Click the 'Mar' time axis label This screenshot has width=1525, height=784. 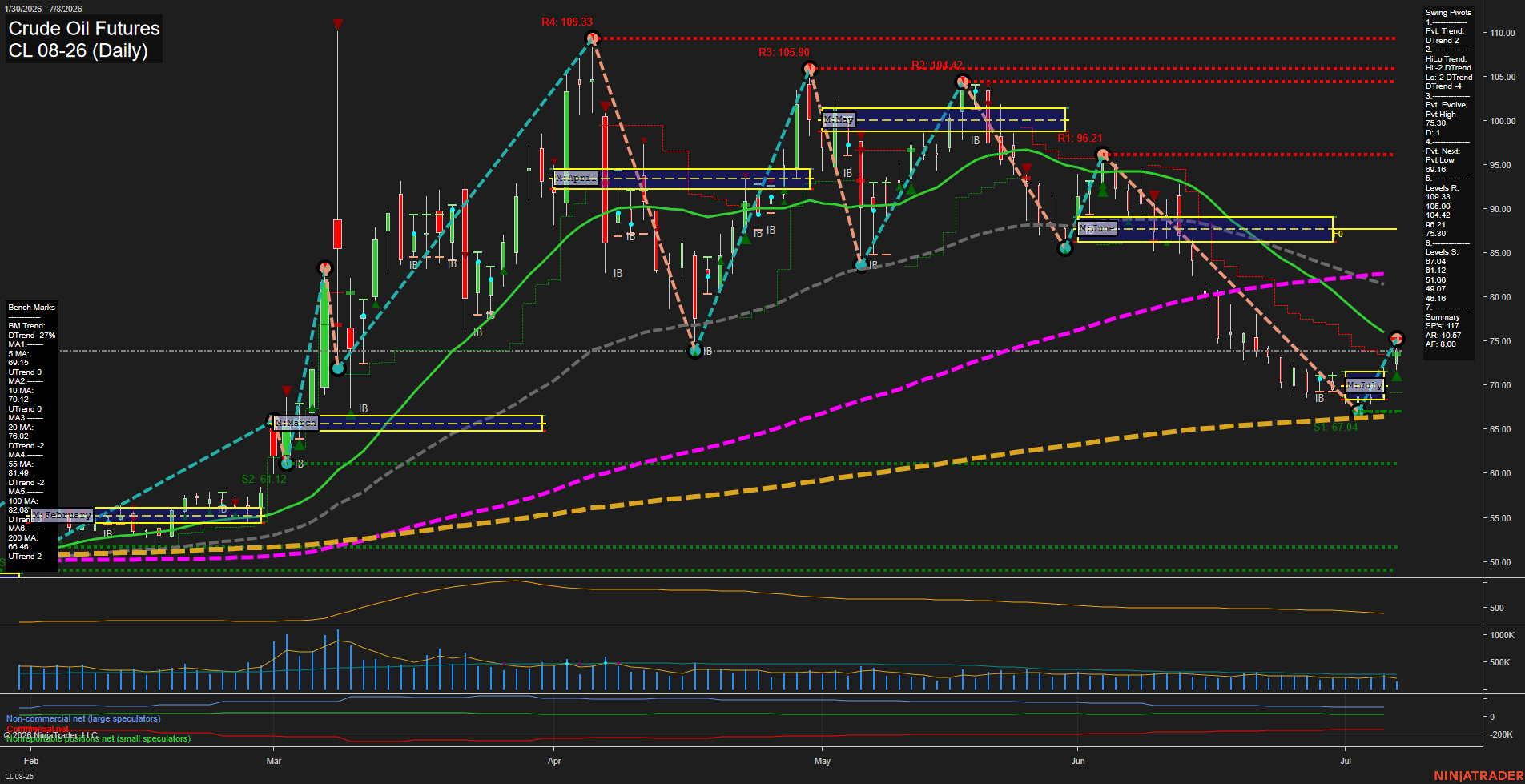pos(274,762)
